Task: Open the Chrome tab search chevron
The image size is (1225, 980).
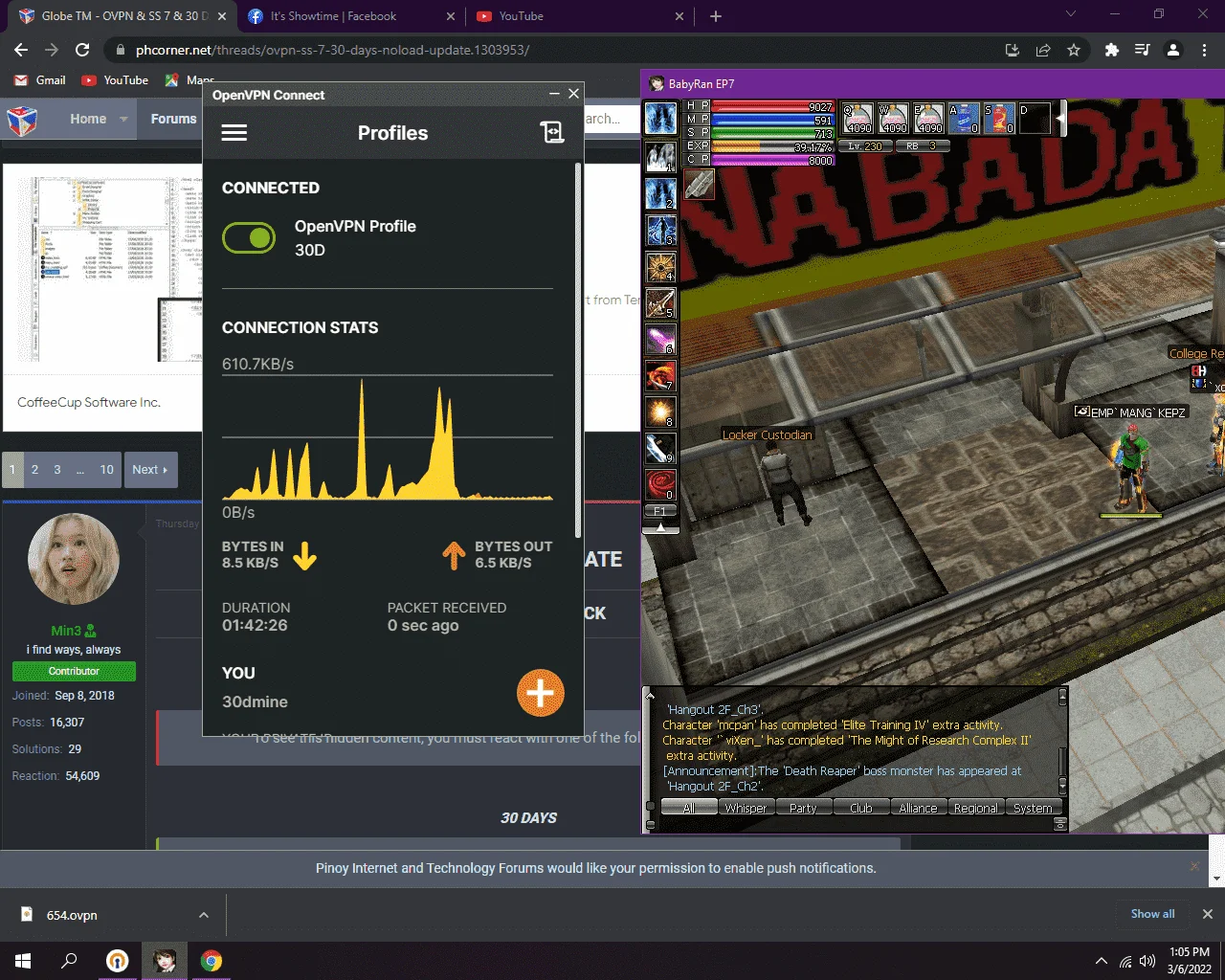Action: pos(1071,14)
